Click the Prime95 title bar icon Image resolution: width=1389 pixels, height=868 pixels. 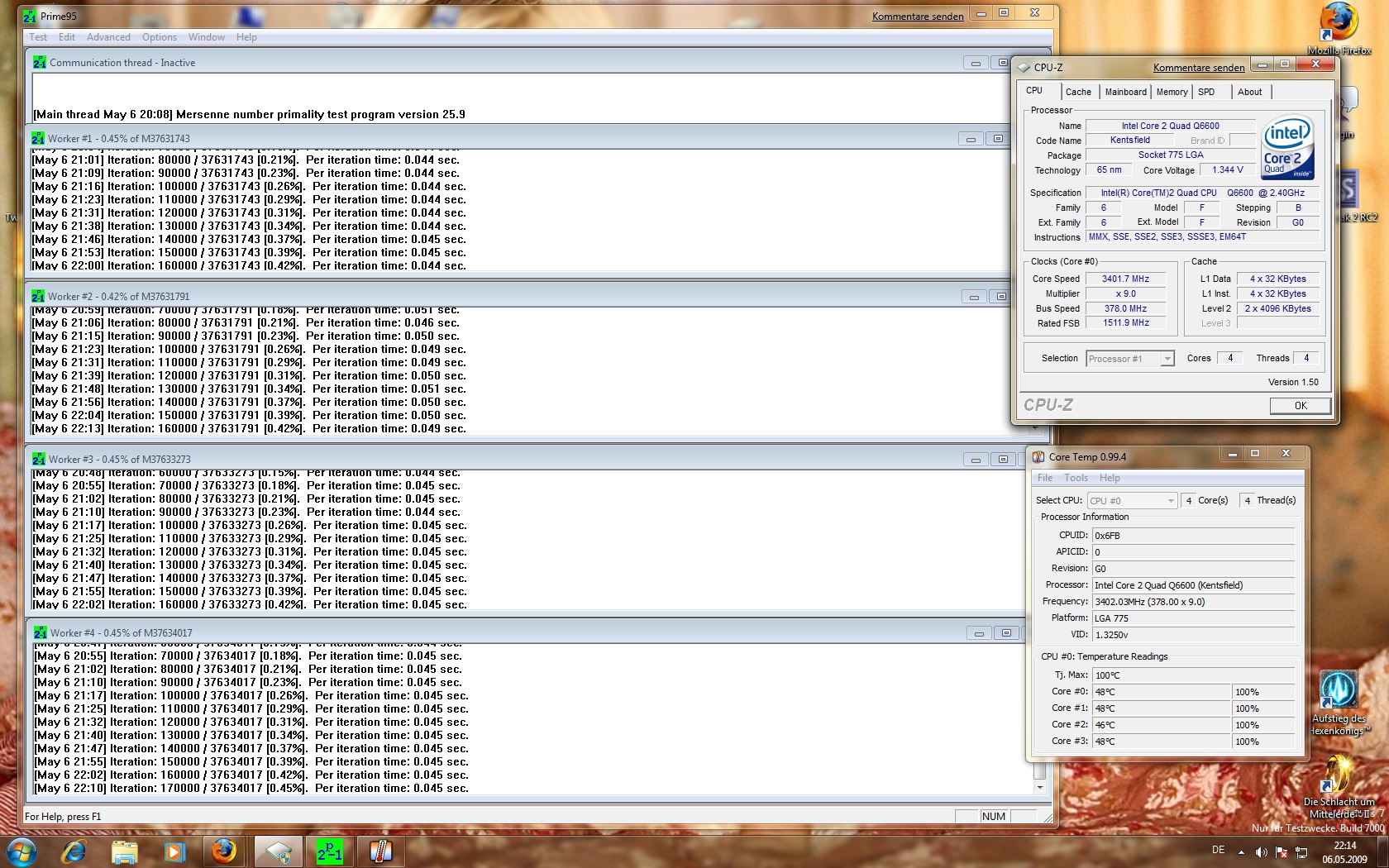[x=30, y=16]
